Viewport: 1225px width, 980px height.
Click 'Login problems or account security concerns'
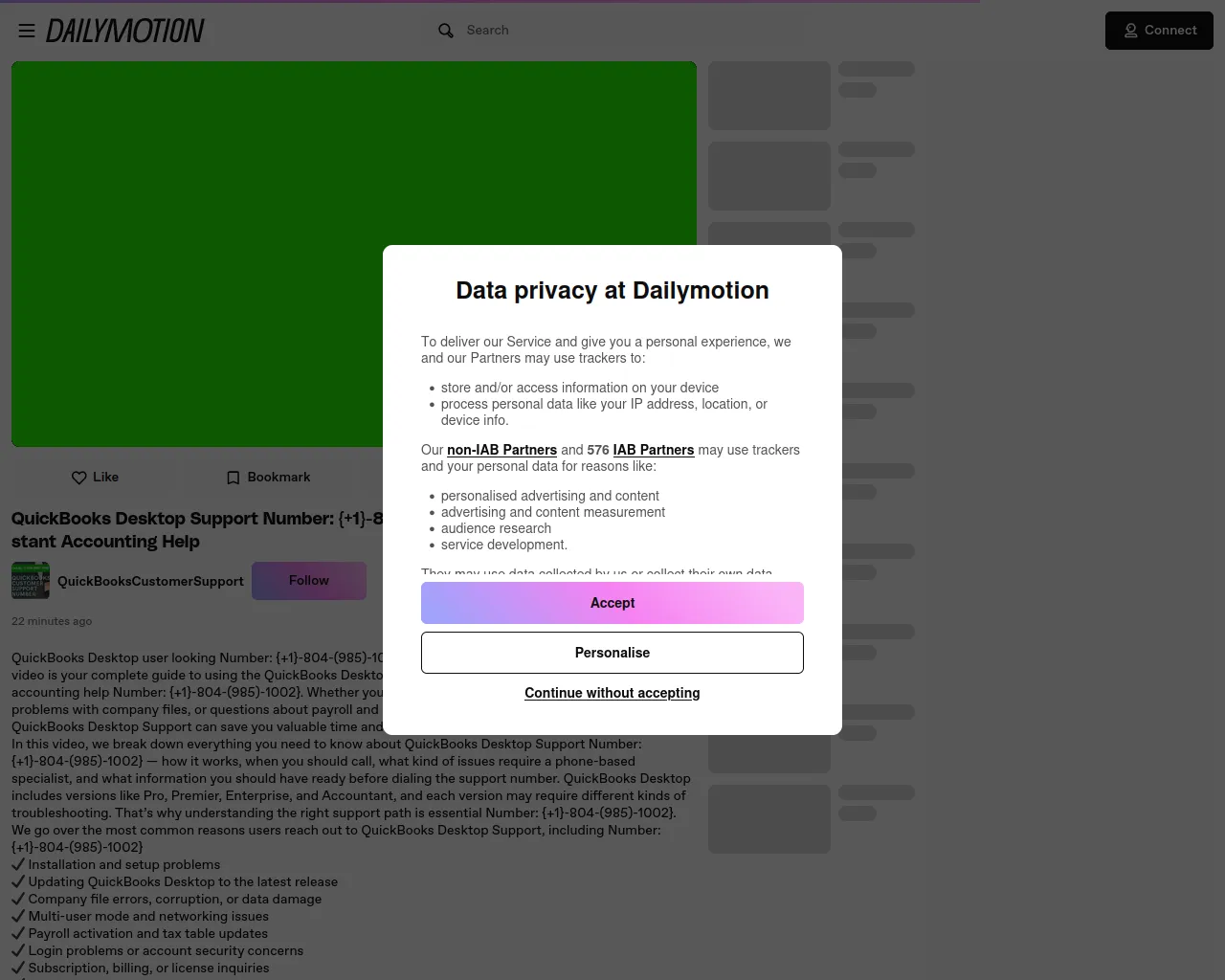point(157,951)
